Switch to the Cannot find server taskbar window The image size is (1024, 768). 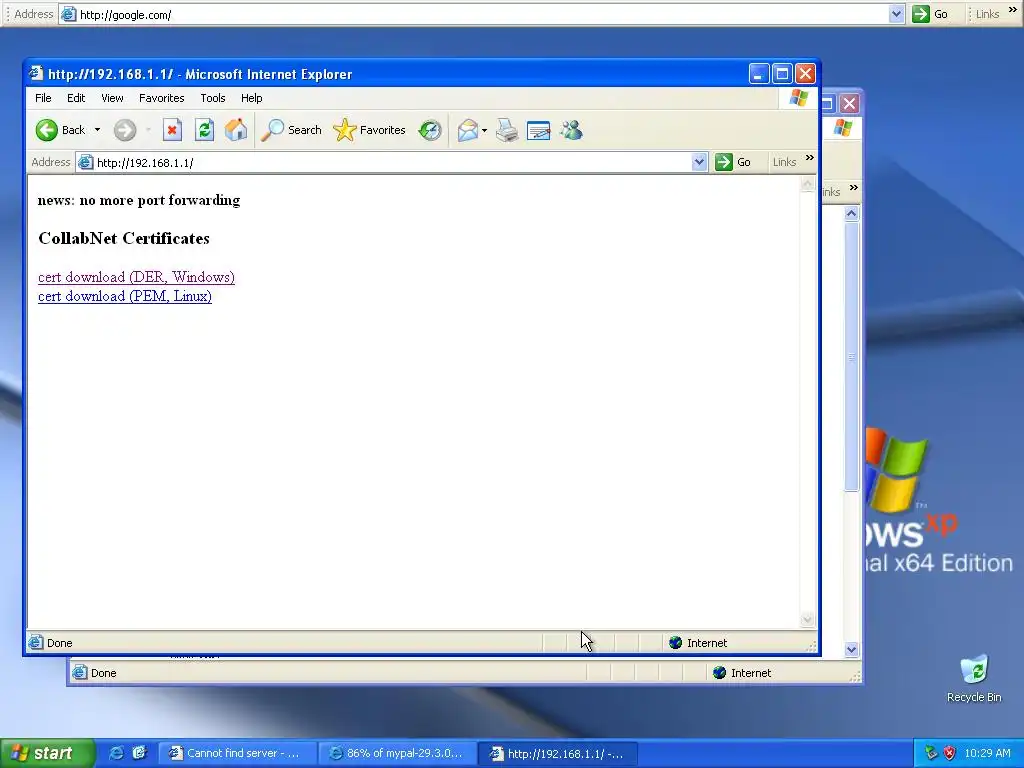237,754
